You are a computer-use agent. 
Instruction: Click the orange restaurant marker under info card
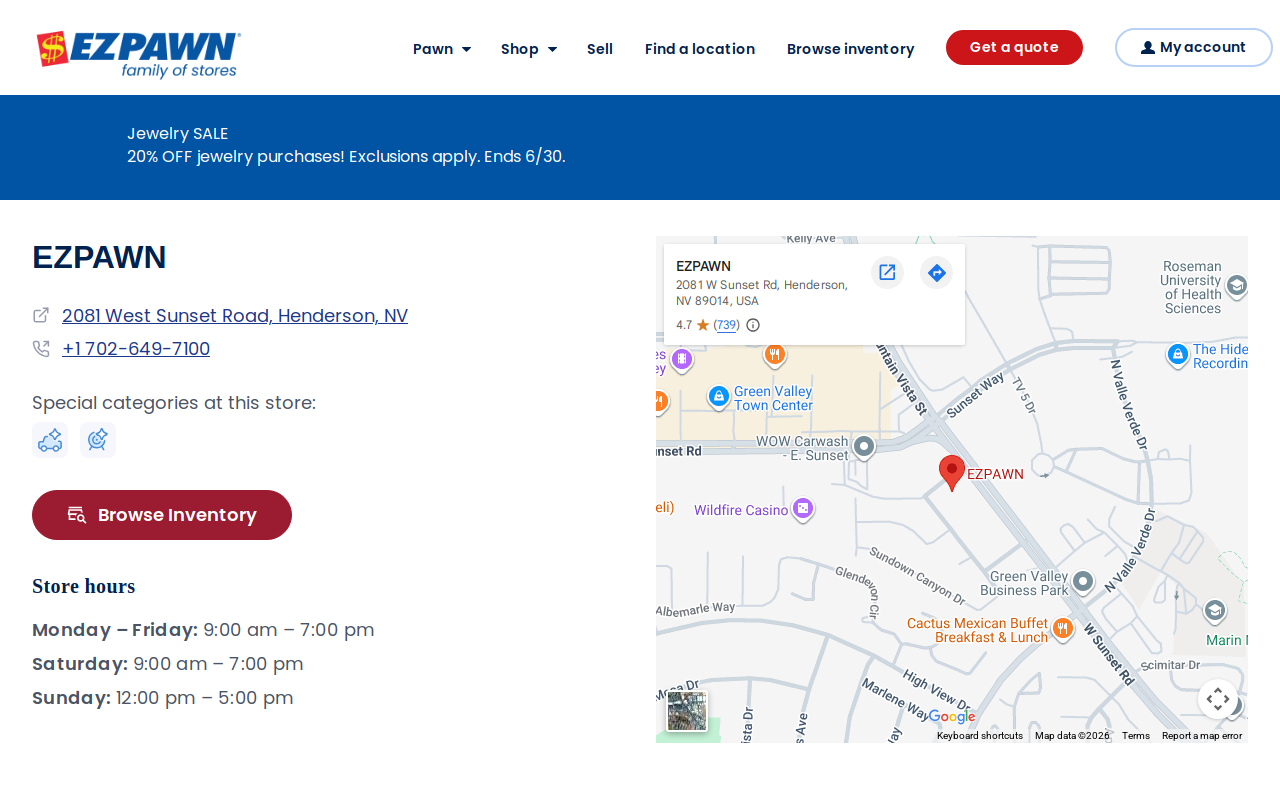pos(774,355)
